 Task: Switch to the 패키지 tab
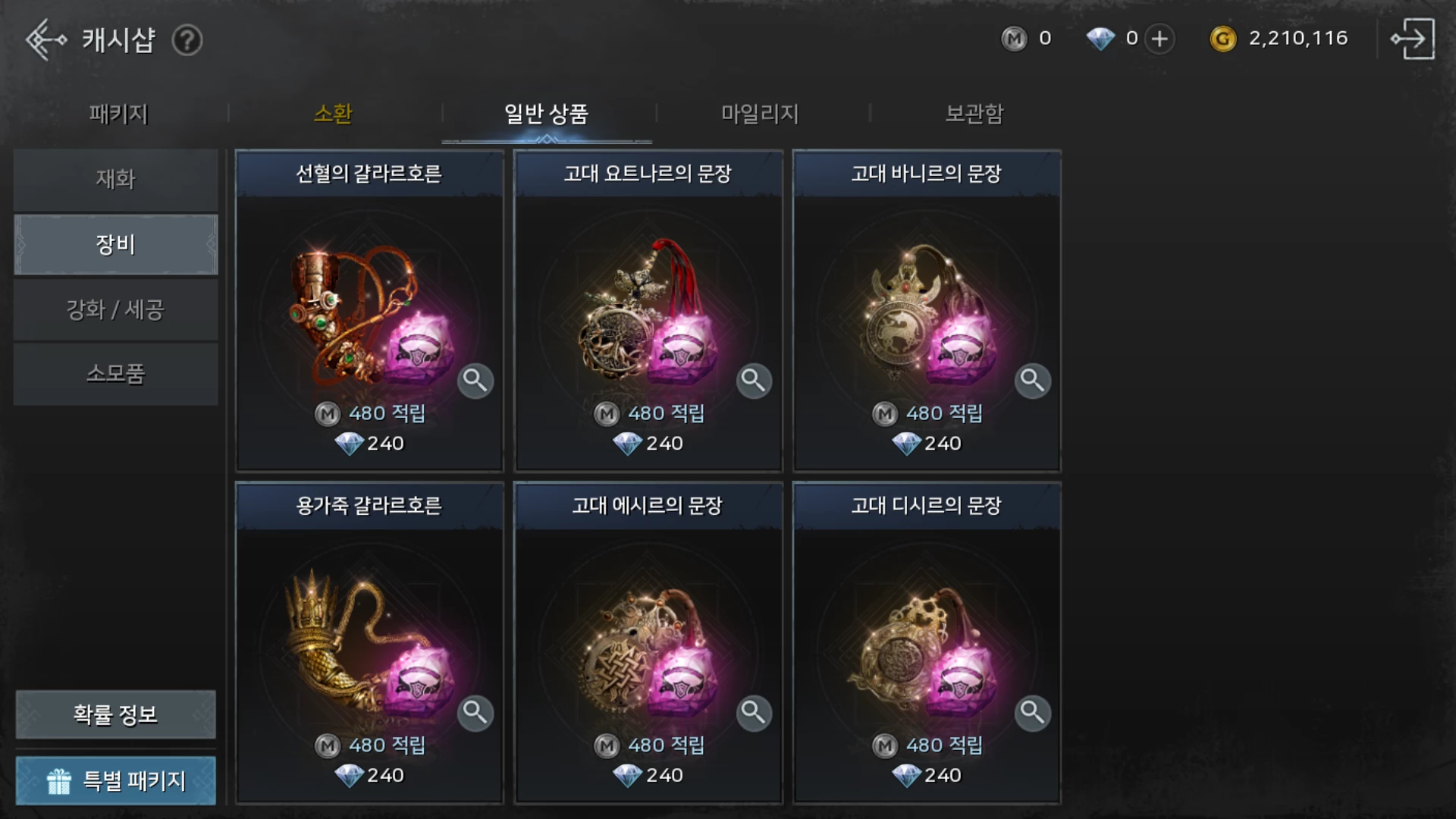coord(118,114)
